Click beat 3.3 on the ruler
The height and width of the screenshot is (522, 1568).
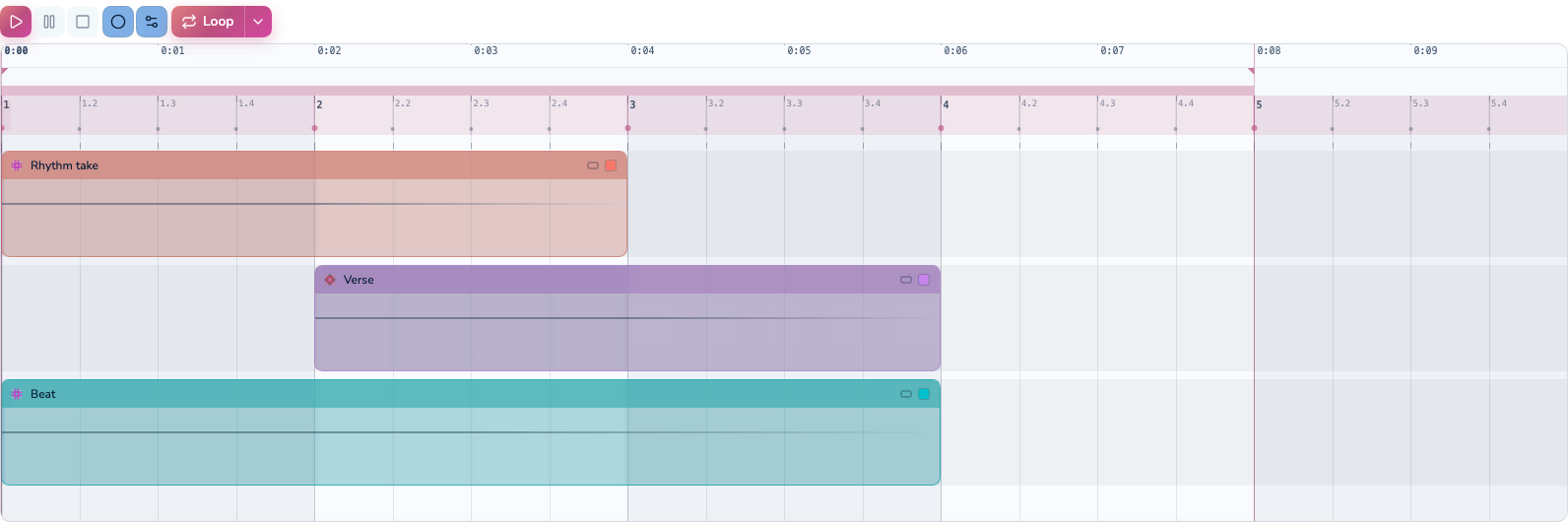[x=794, y=103]
